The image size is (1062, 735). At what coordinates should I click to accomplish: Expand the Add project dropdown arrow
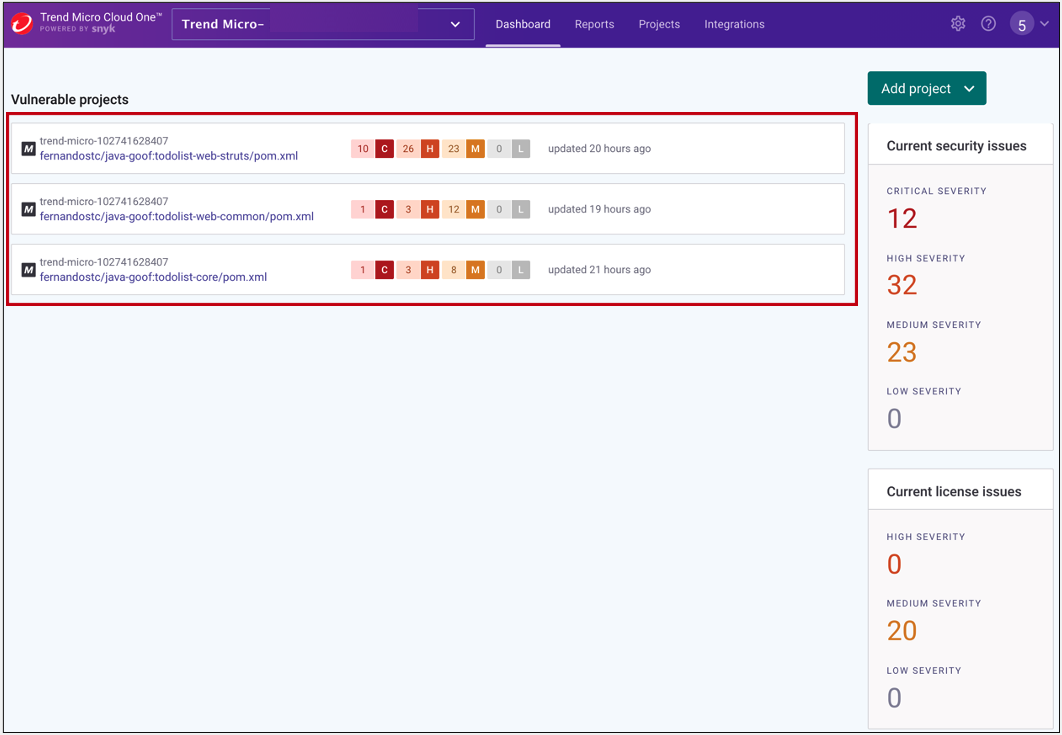(x=969, y=89)
